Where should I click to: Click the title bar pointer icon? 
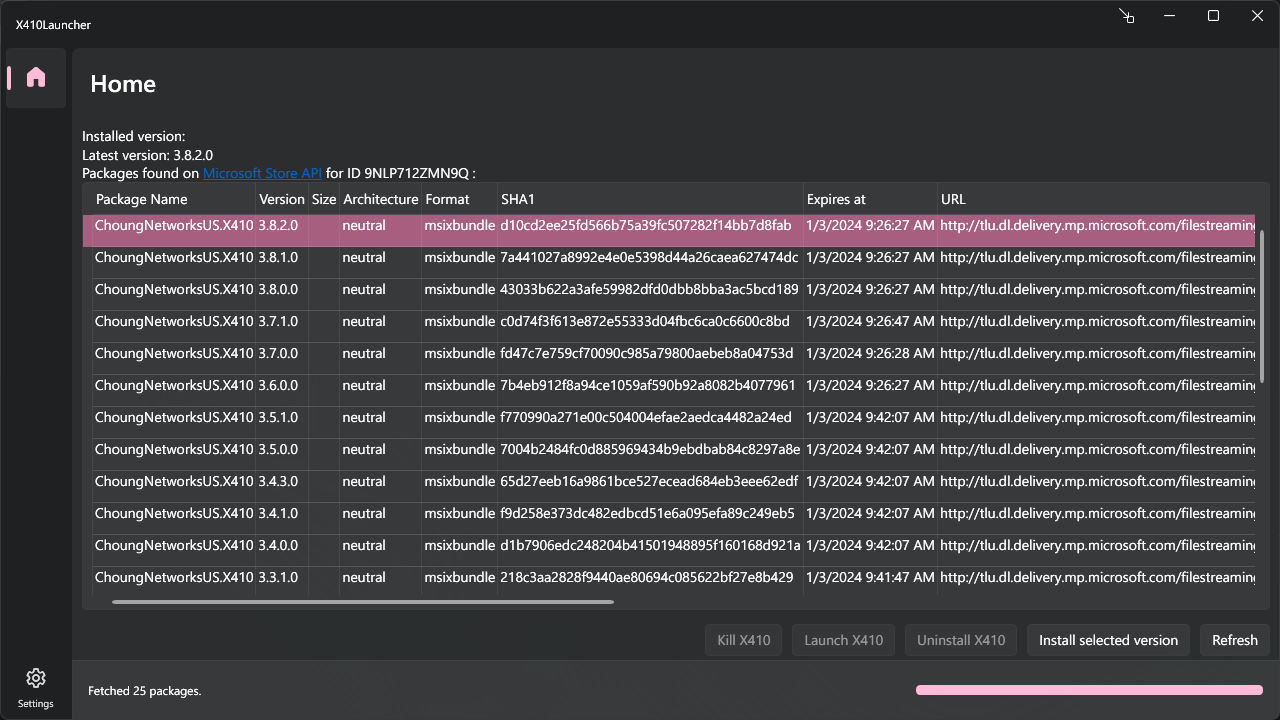click(1126, 16)
